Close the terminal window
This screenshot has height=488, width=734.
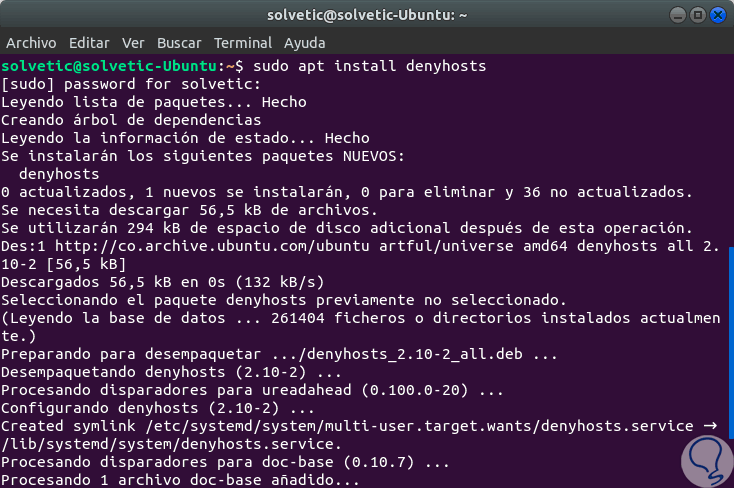click(718, 15)
